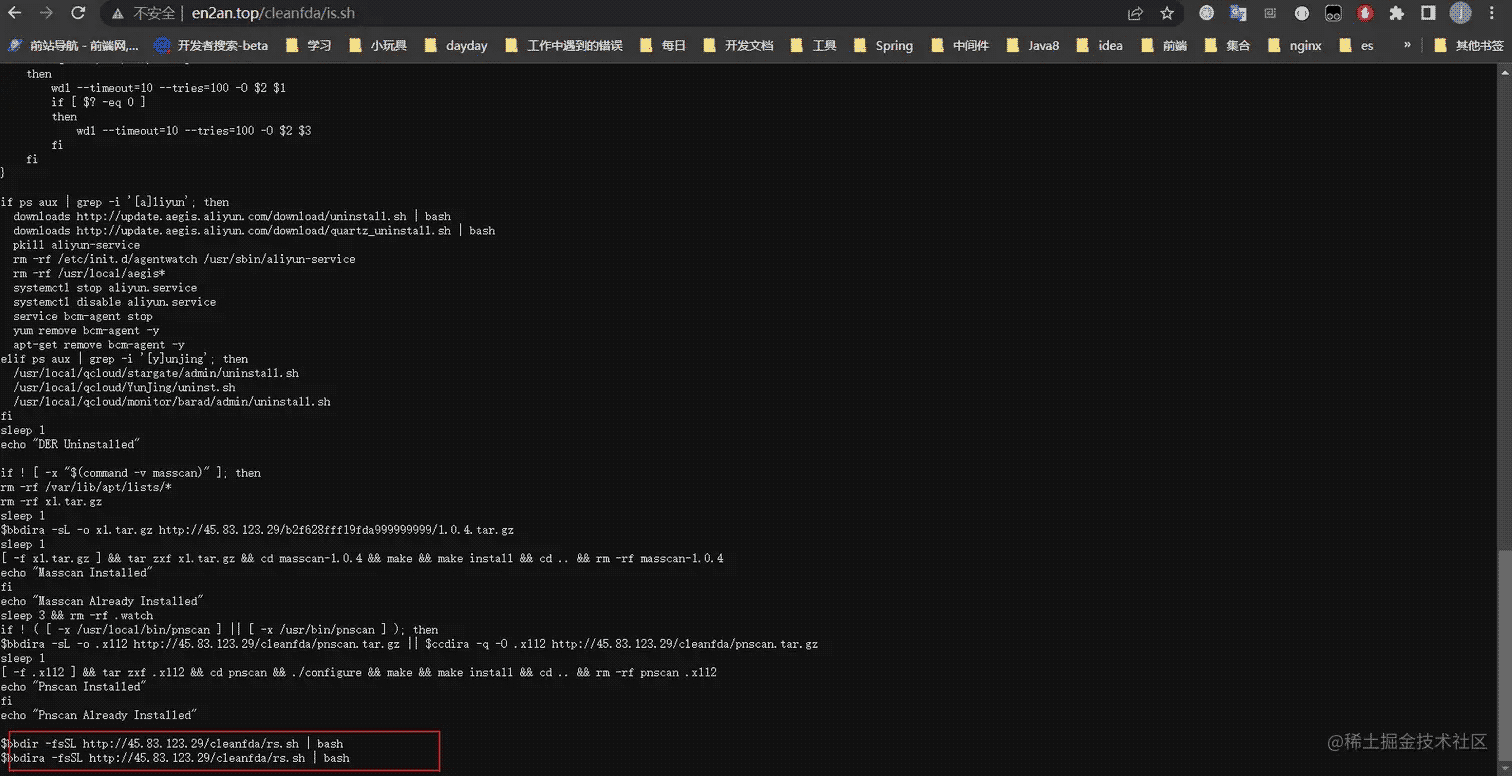View the not-secure site warning icon

point(118,14)
